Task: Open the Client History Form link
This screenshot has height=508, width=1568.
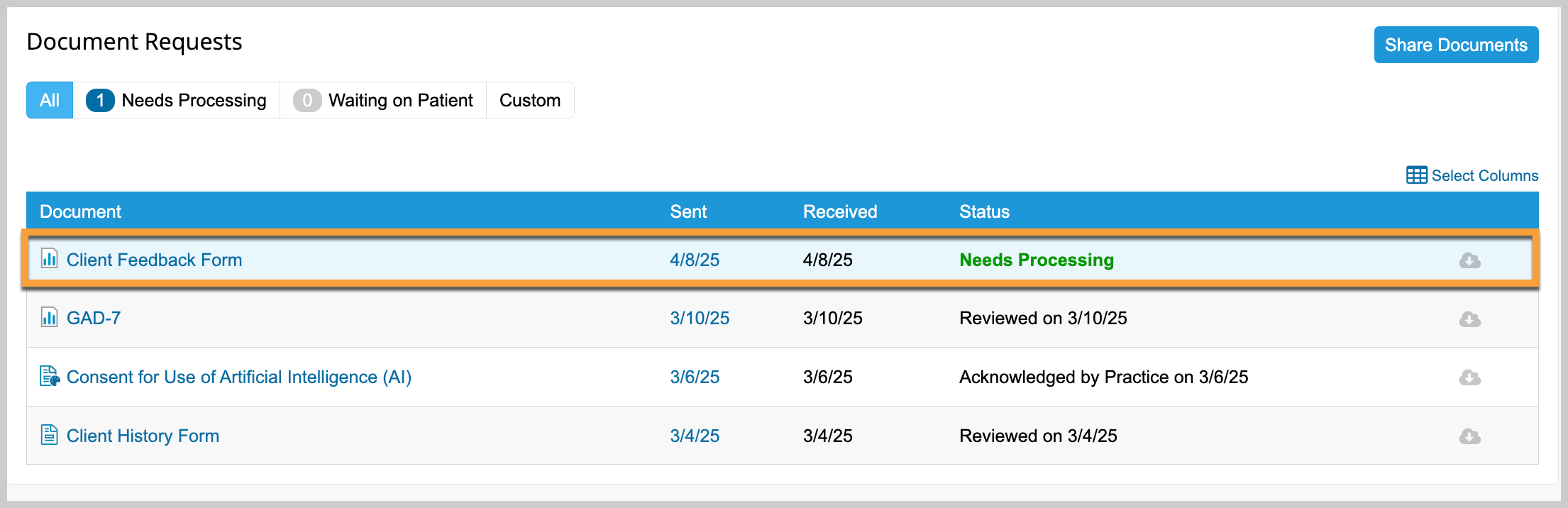Action: 143,436
